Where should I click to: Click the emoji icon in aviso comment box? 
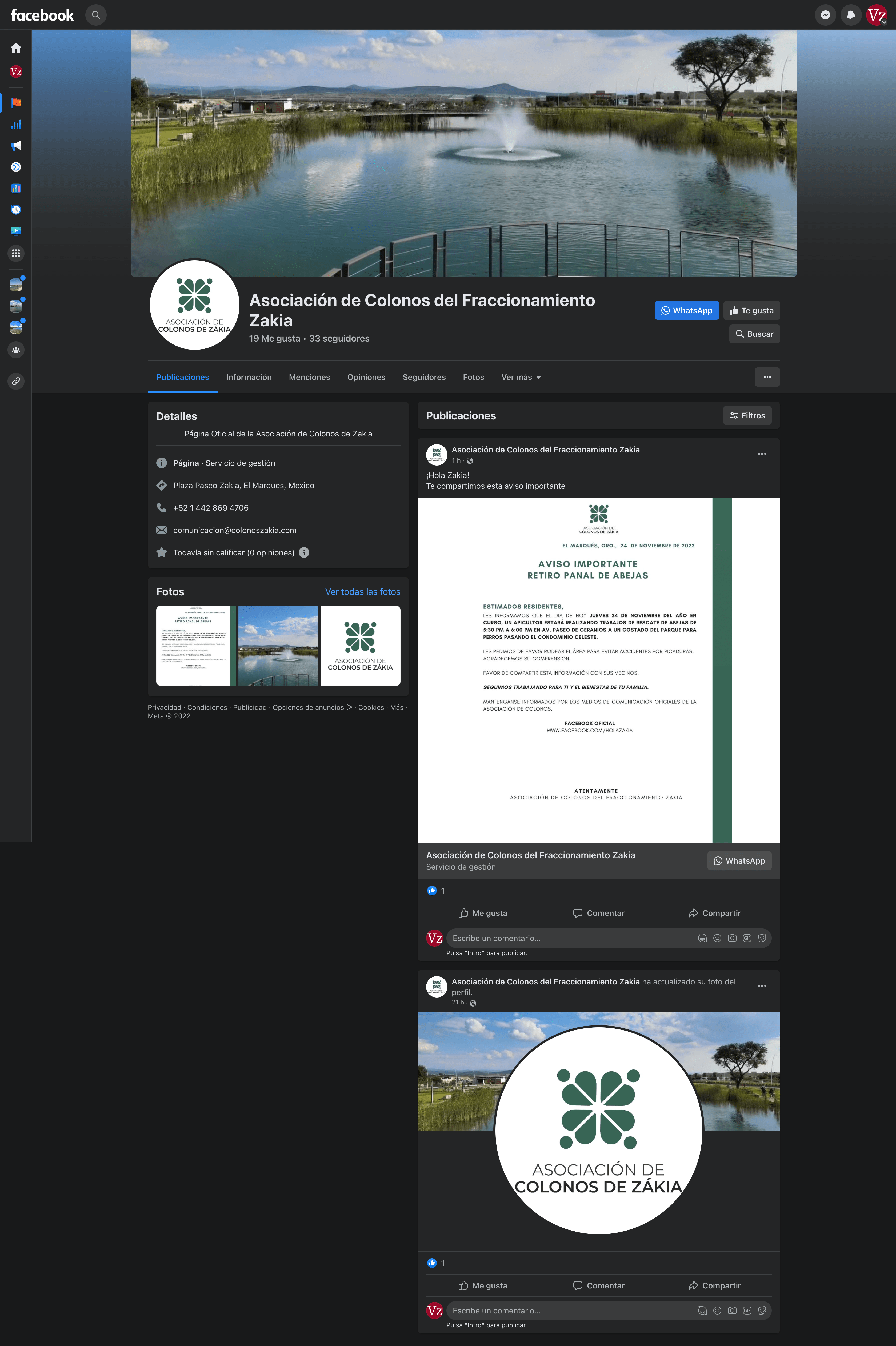coord(717,938)
